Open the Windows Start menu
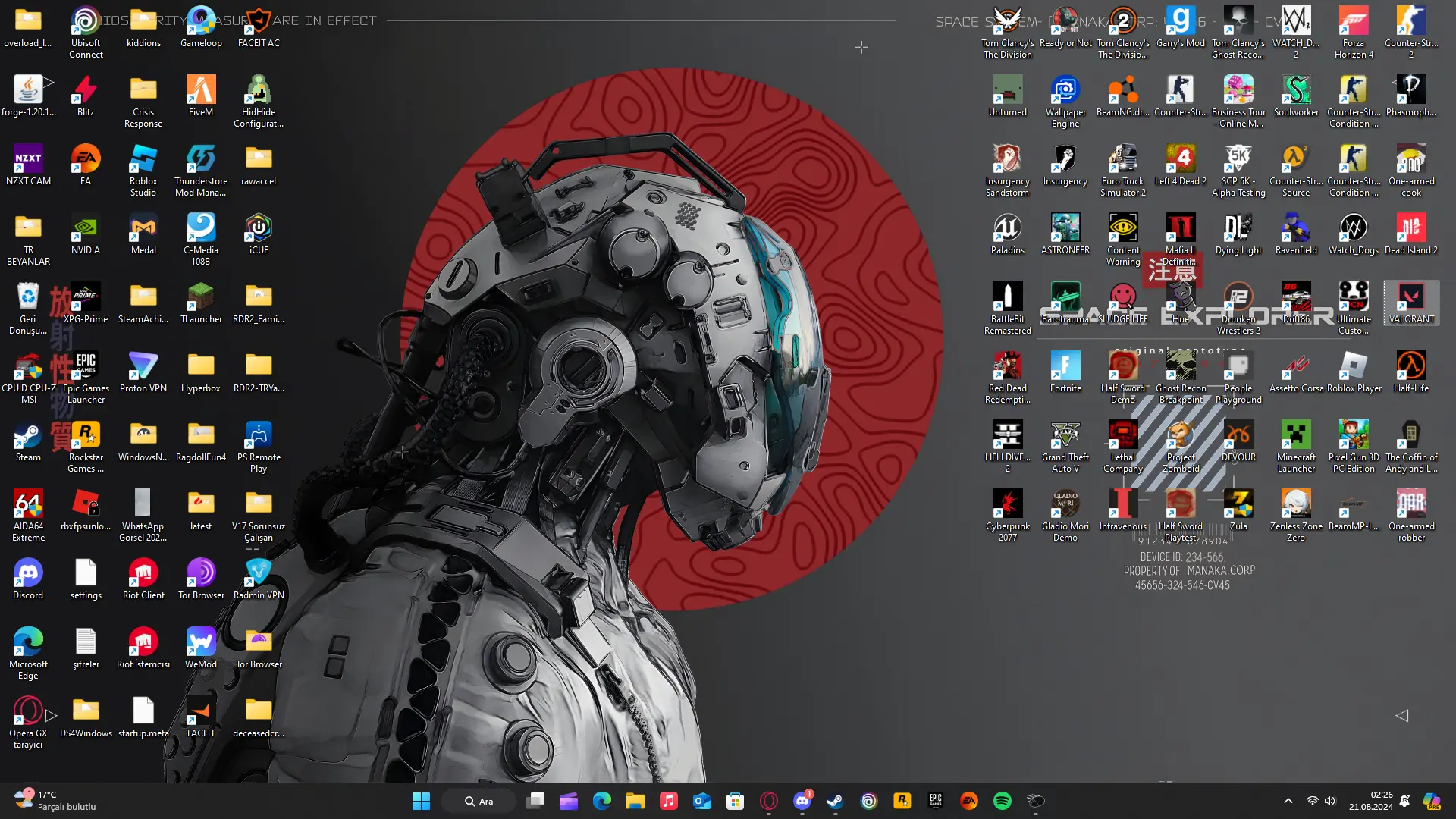Screen dimensions: 1456x819 (x=421, y=801)
